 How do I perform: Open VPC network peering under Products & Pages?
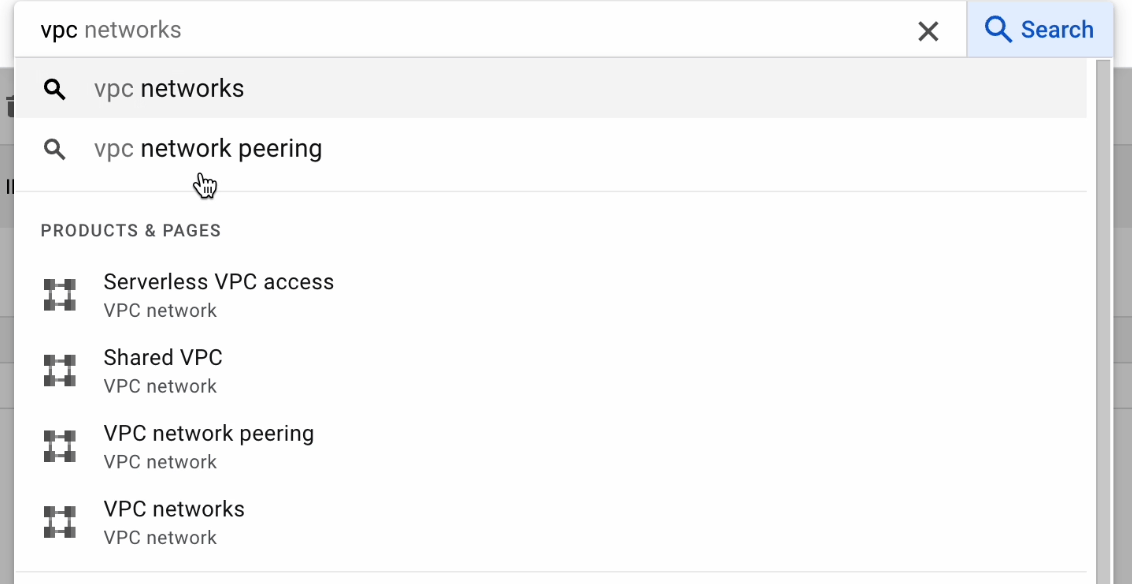209,434
